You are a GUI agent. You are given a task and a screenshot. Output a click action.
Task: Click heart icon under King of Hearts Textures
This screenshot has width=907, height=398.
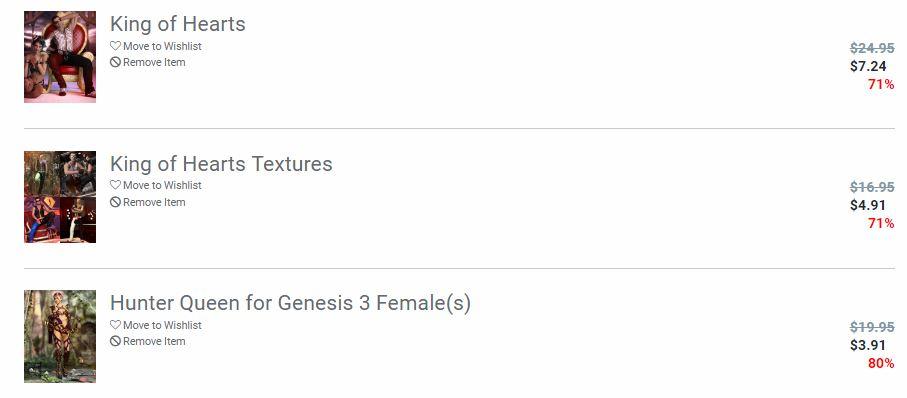[x=116, y=185]
